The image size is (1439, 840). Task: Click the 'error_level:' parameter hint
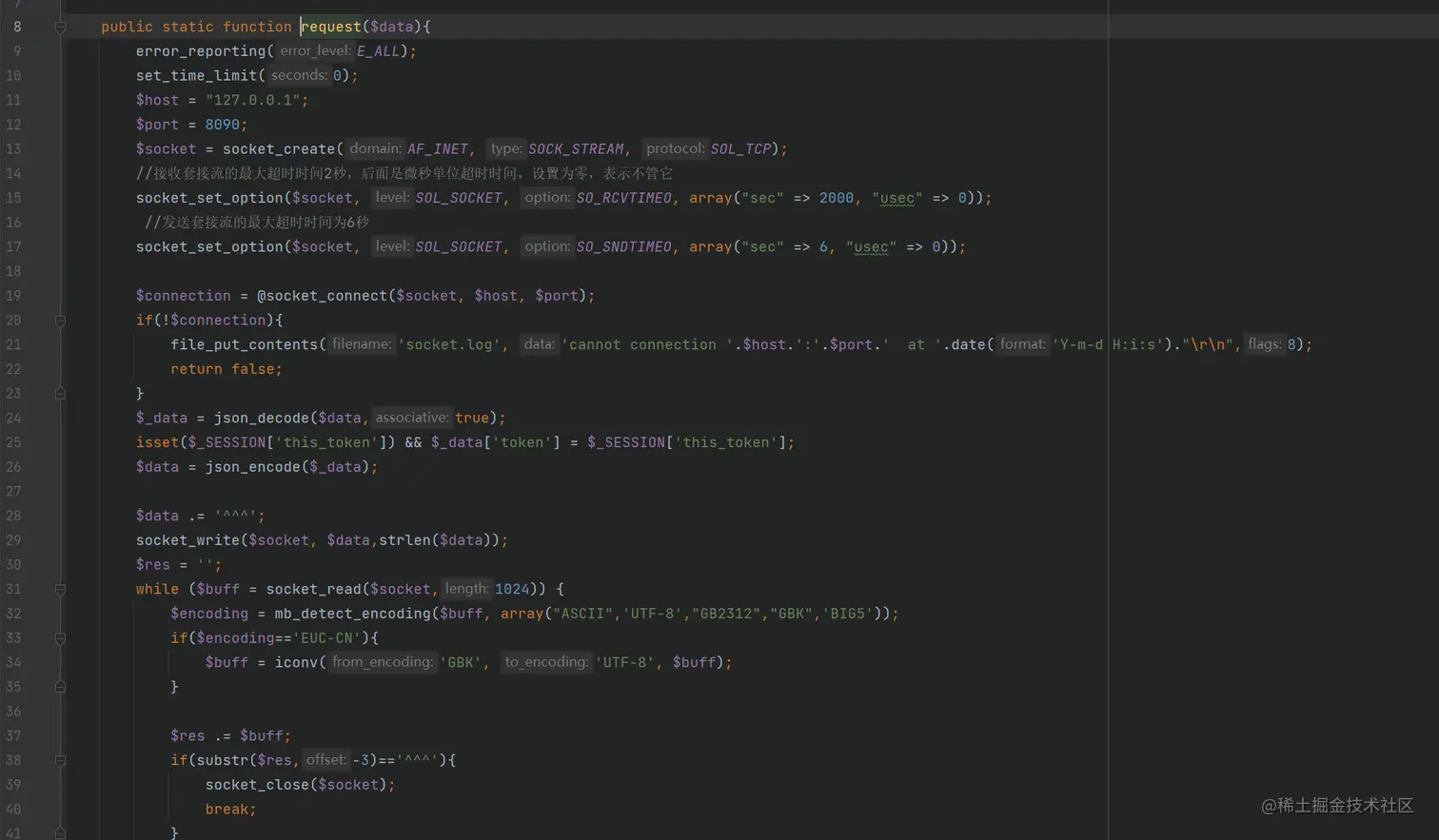(315, 51)
